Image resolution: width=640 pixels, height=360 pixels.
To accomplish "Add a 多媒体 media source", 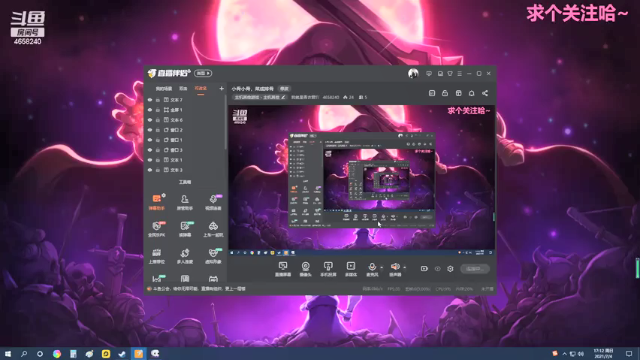I will coord(351,269).
